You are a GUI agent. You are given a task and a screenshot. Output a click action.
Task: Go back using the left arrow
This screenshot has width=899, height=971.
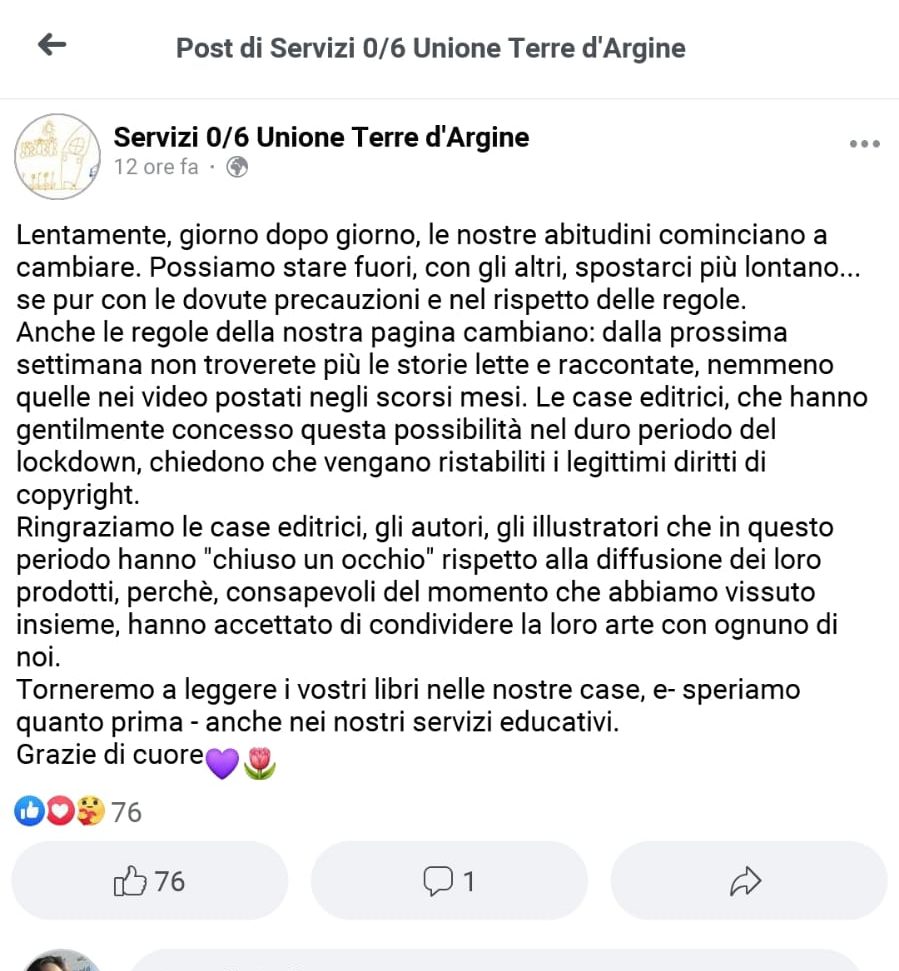tap(52, 45)
